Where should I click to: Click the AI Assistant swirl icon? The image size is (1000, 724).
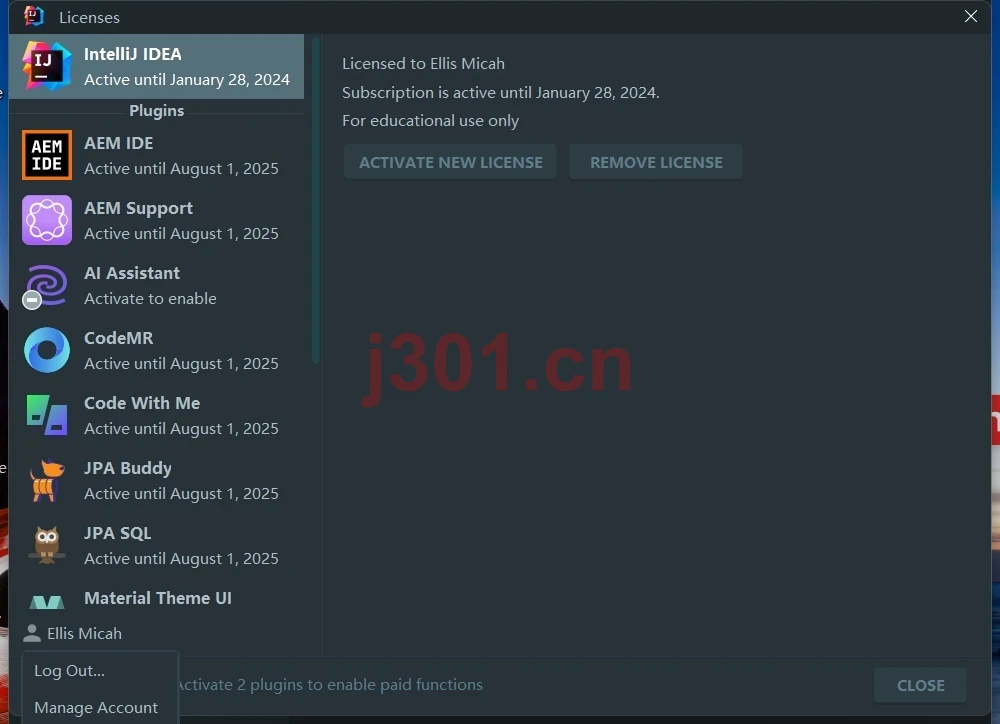(47, 285)
